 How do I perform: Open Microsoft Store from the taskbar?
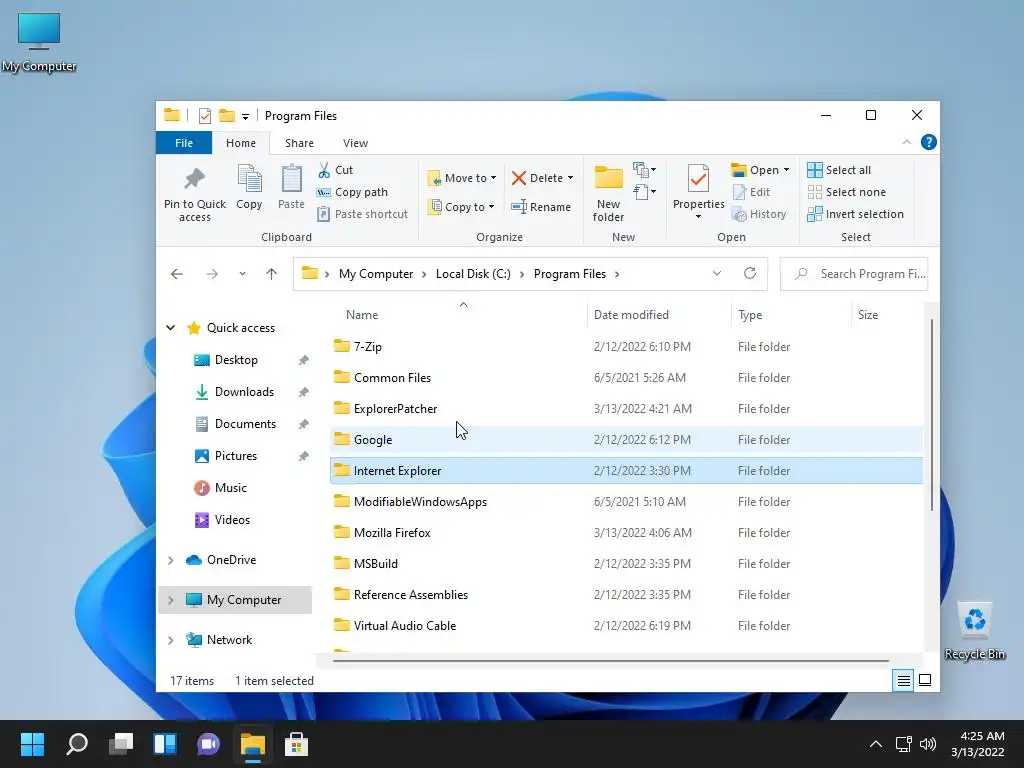(x=296, y=744)
